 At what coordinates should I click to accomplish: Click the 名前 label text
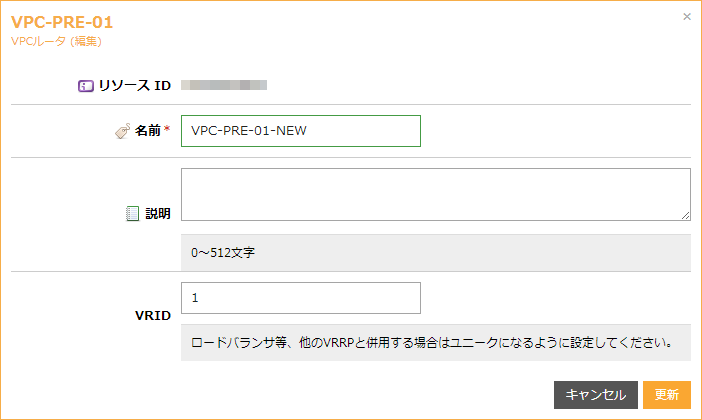[x=147, y=131]
